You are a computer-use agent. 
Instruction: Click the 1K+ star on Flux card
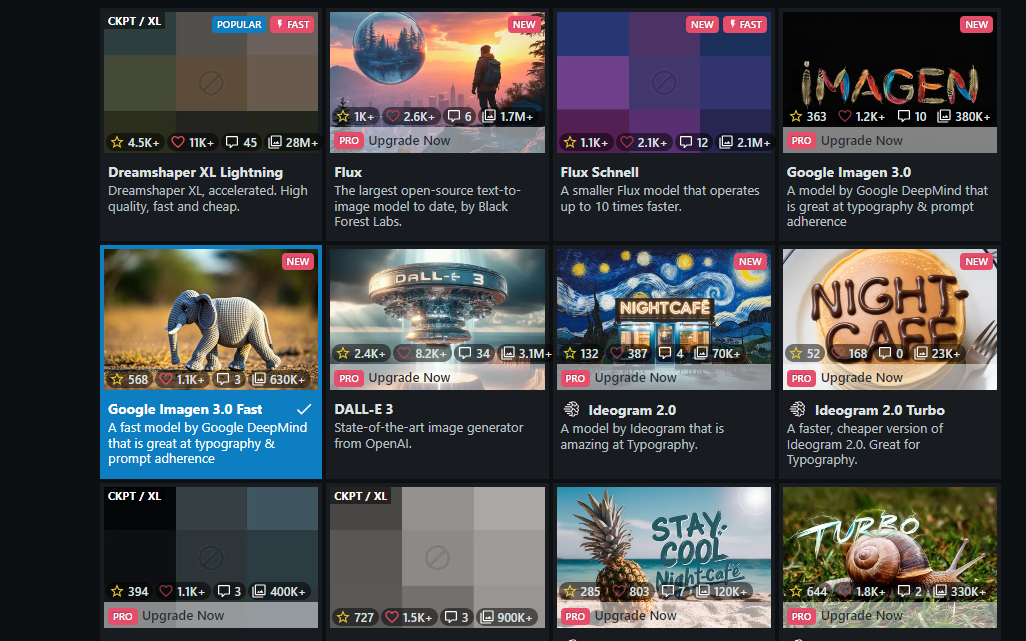pyautogui.click(x=355, y=116)
